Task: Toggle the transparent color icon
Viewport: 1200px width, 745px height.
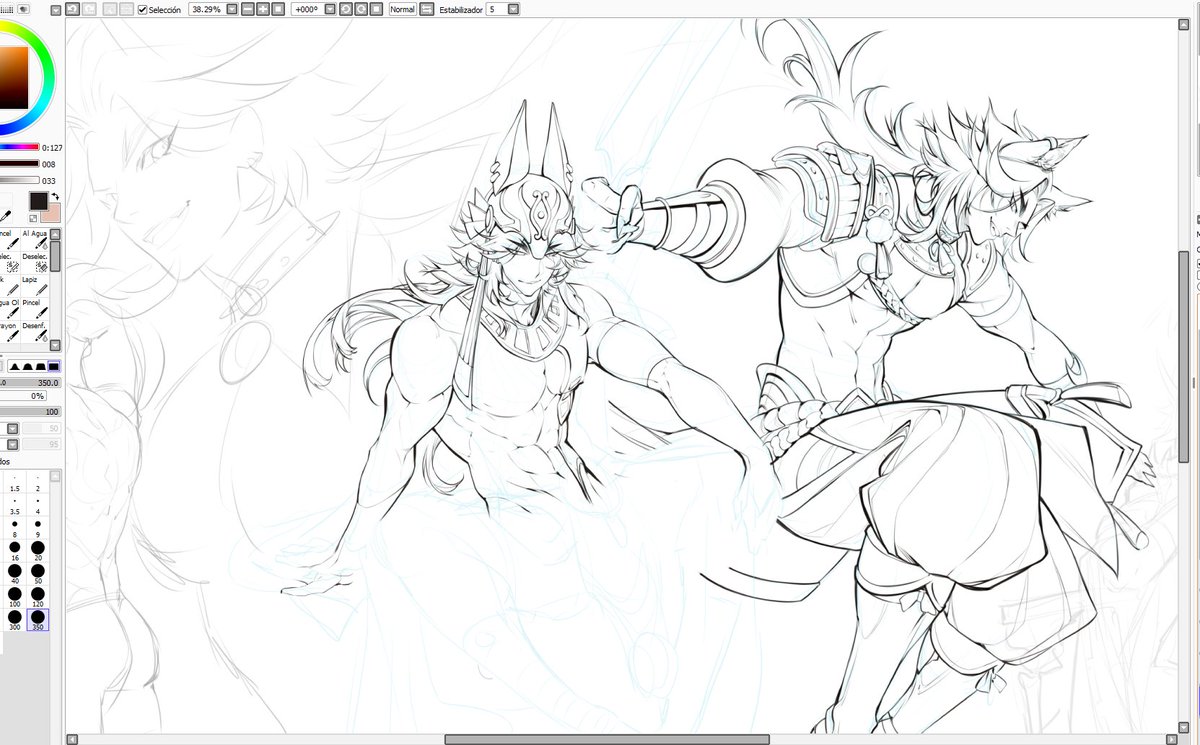Action: [33, 218]
